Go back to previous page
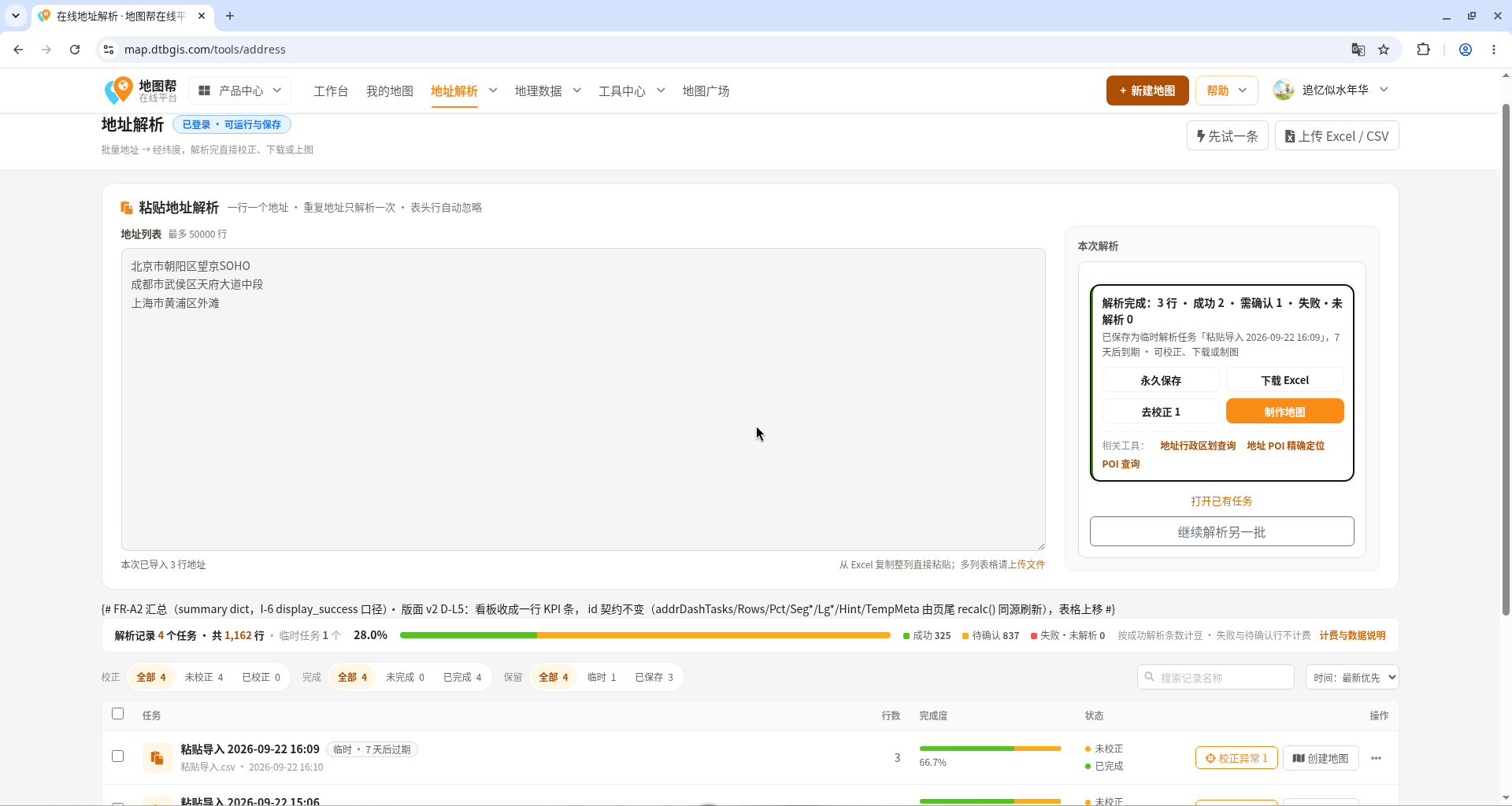Image resolution: width=1512 pixels, height=806 pixels. tap(18, 50)
